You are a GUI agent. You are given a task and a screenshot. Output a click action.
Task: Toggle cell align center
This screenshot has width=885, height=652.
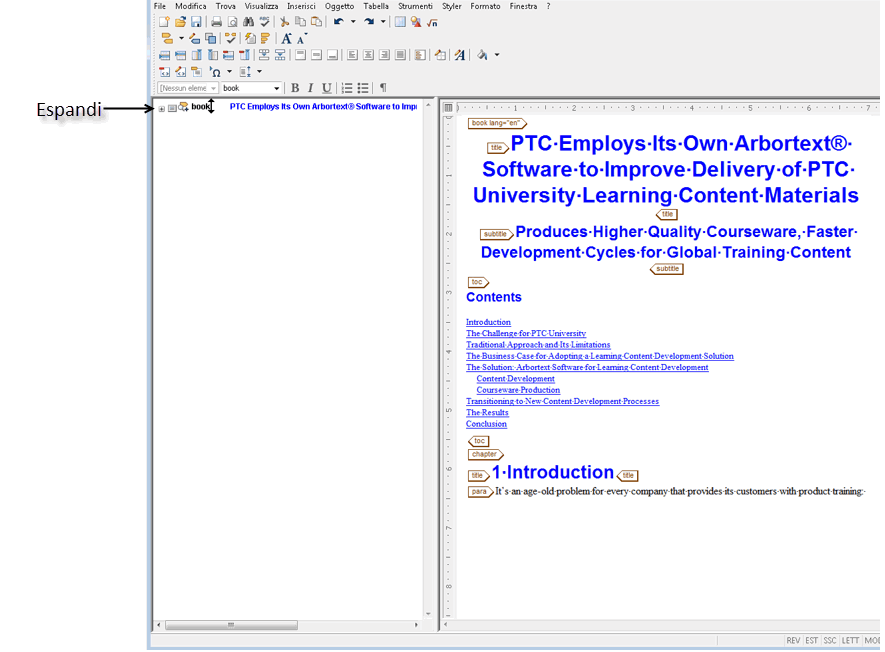tap(368, 55)
